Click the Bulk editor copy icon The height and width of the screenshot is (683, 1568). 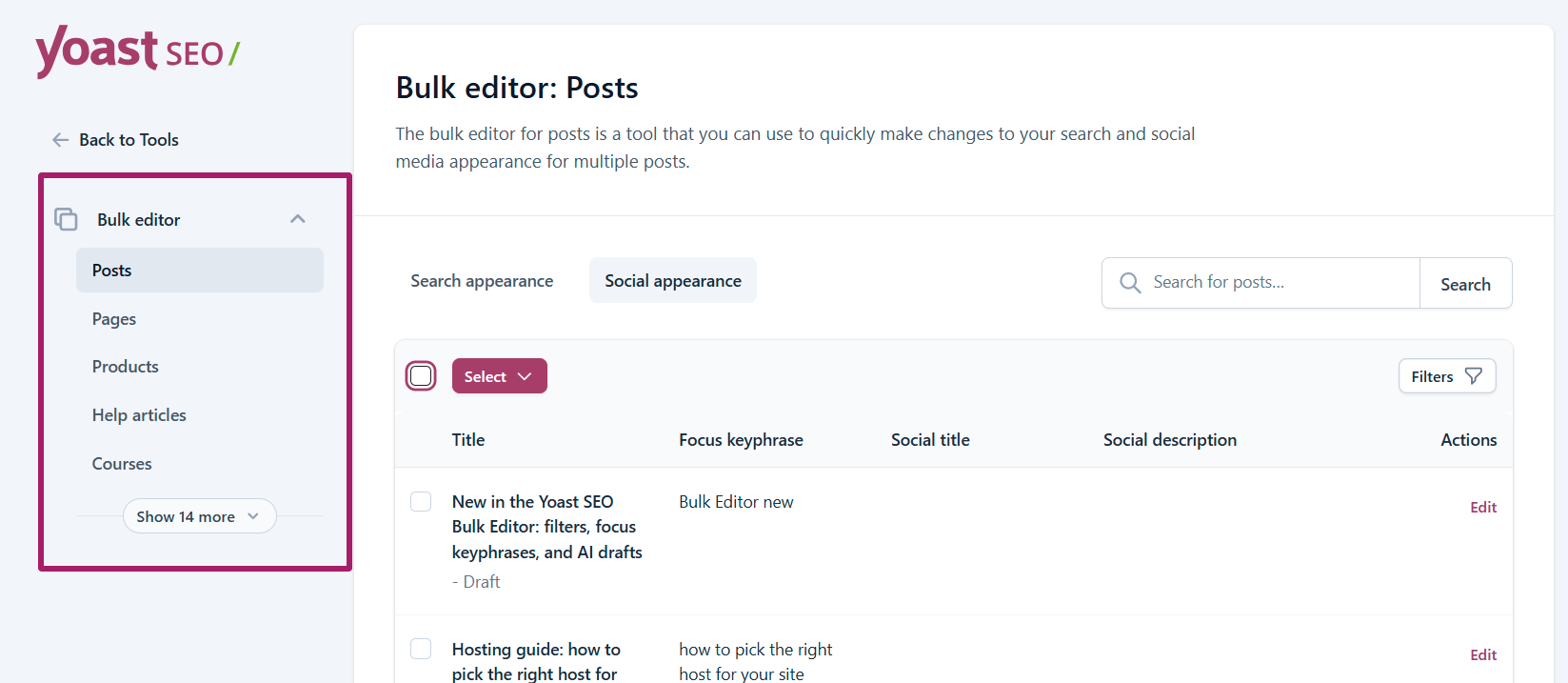(x=66, y=219)
